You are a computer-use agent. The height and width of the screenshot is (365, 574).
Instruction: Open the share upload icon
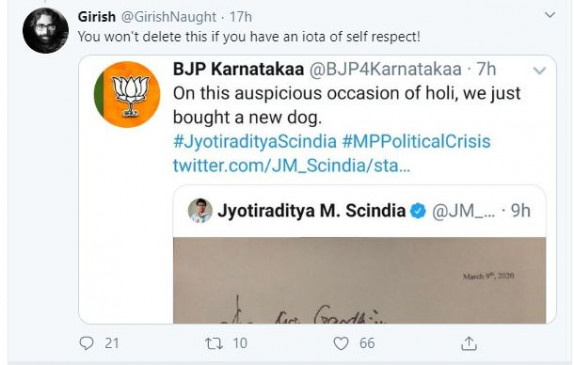[x=469, y=343]
